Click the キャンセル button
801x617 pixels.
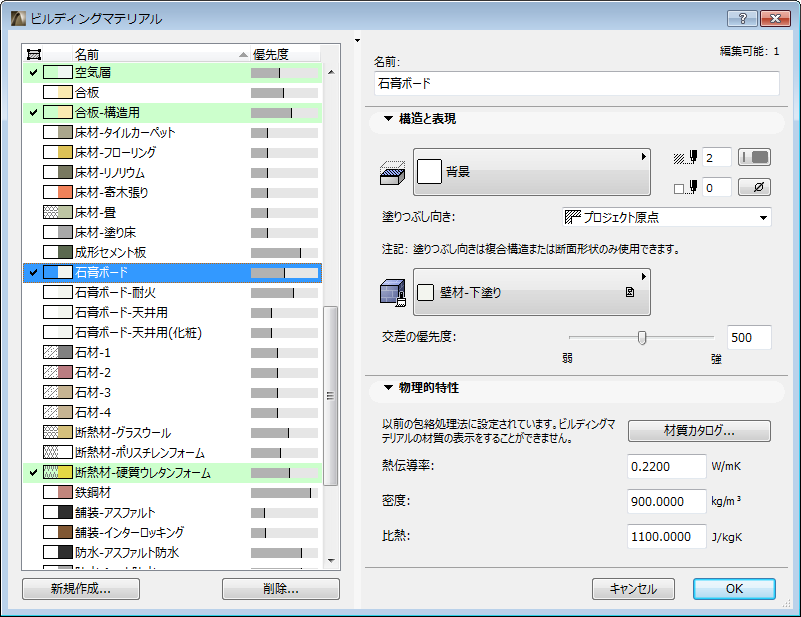[x=633, y=589]
